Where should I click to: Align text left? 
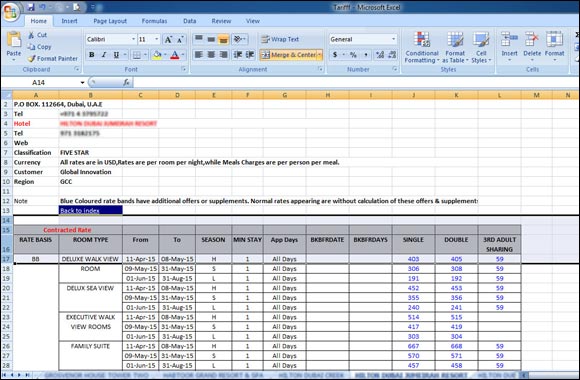coord(199,55)
